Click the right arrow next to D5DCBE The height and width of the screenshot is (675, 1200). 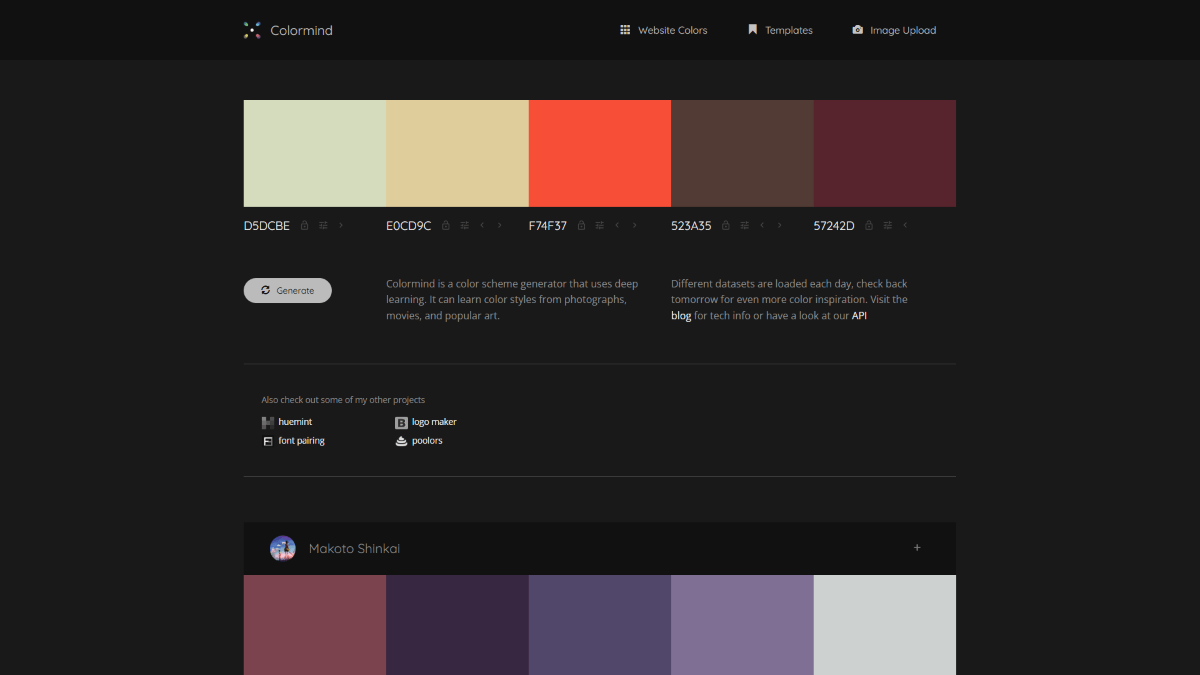[x=340, y=225]
